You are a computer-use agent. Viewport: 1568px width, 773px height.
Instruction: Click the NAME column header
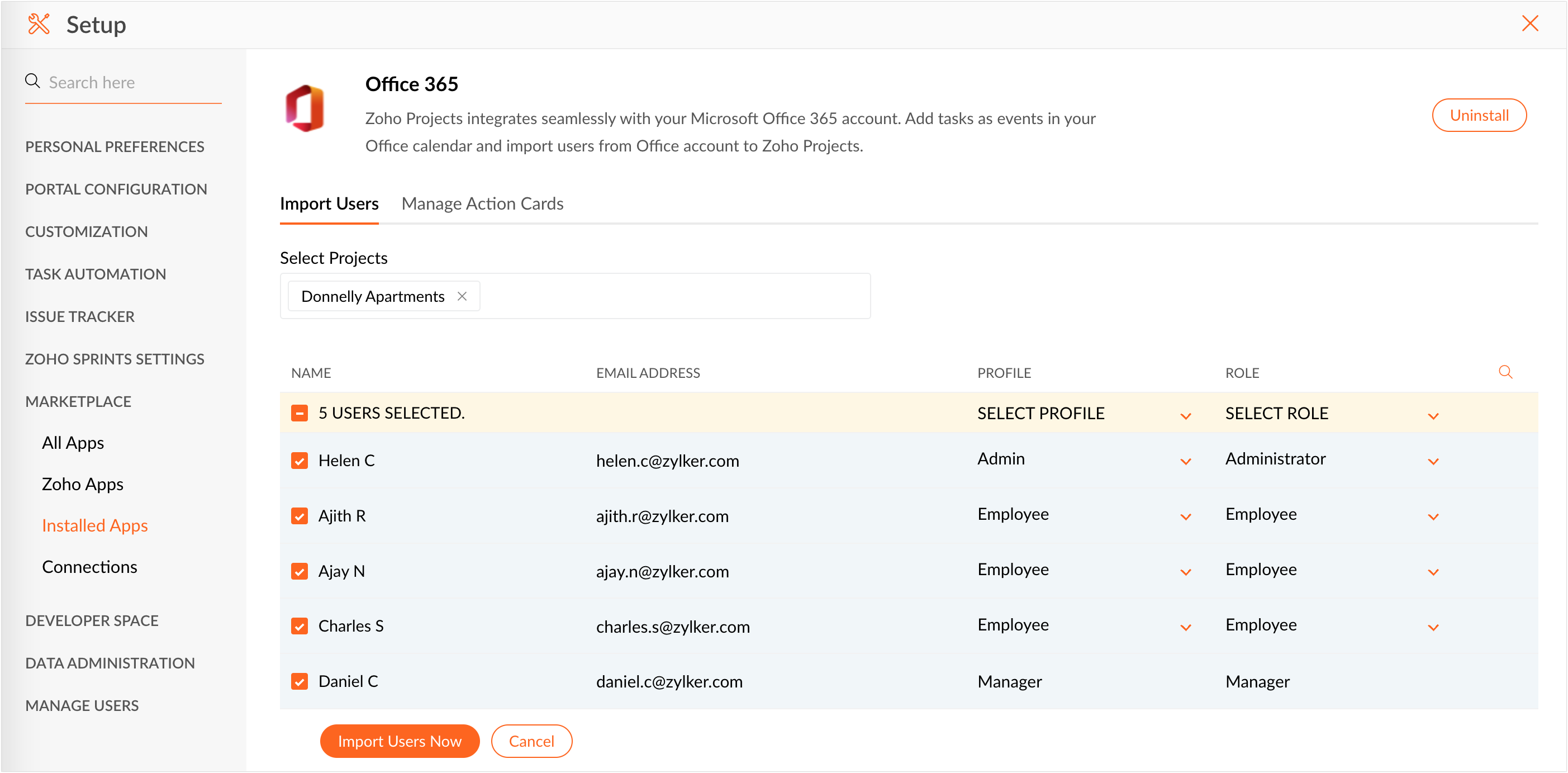311,373
